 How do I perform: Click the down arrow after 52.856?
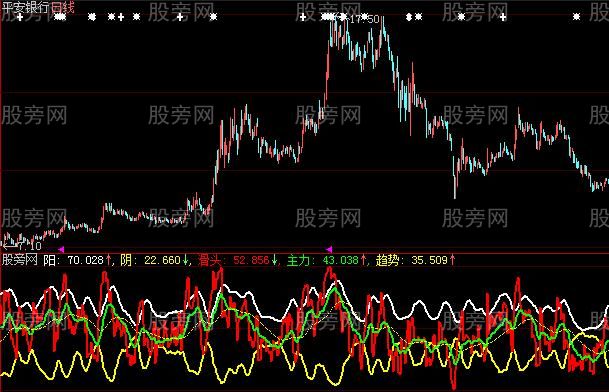coord(274,260)
